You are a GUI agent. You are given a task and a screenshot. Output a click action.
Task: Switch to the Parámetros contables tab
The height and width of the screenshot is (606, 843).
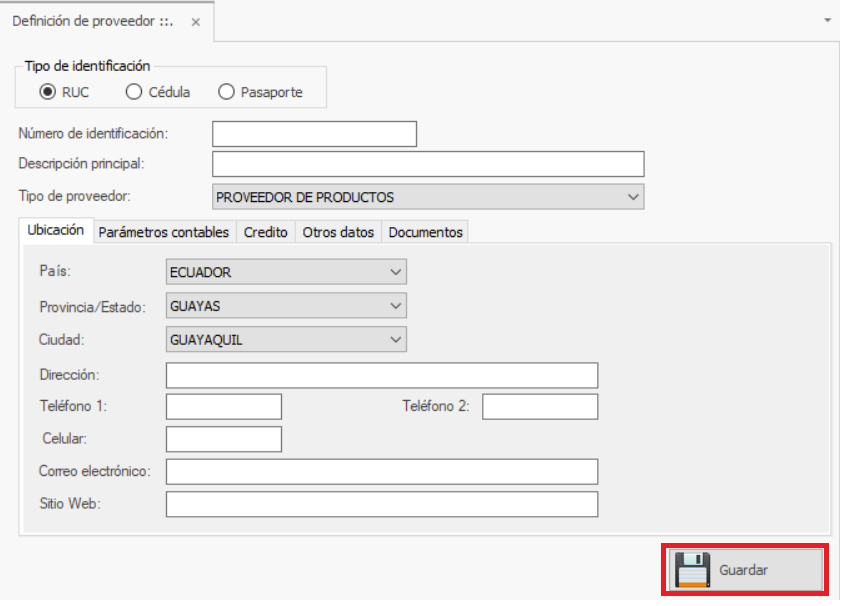coord(164,232)
